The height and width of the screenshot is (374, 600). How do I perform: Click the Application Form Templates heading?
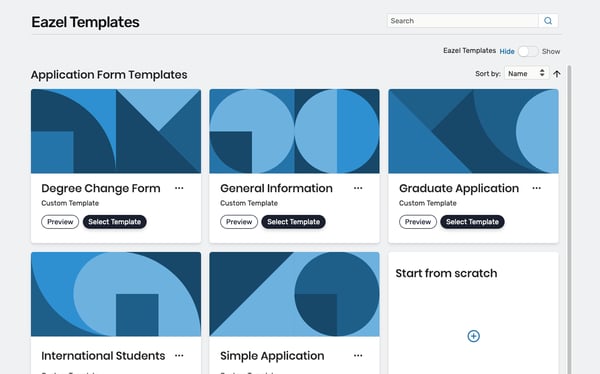click(109, 75)
